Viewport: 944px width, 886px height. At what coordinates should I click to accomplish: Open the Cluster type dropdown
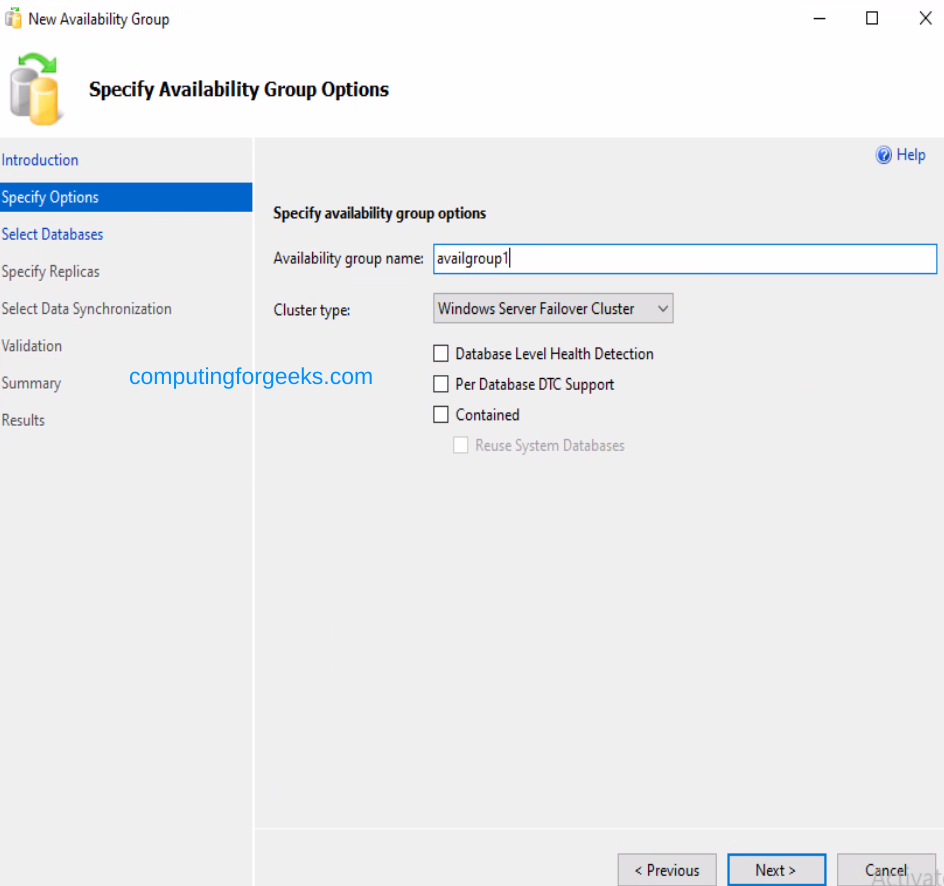[662, 308]
